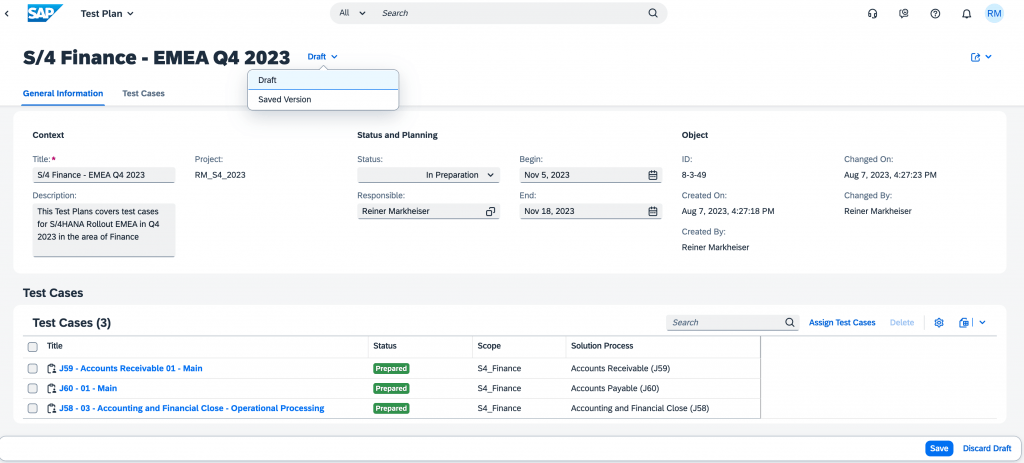Click Accounts Payable (J60) cell
This screenshot has width=1024, height=463.
pos(615,389)
